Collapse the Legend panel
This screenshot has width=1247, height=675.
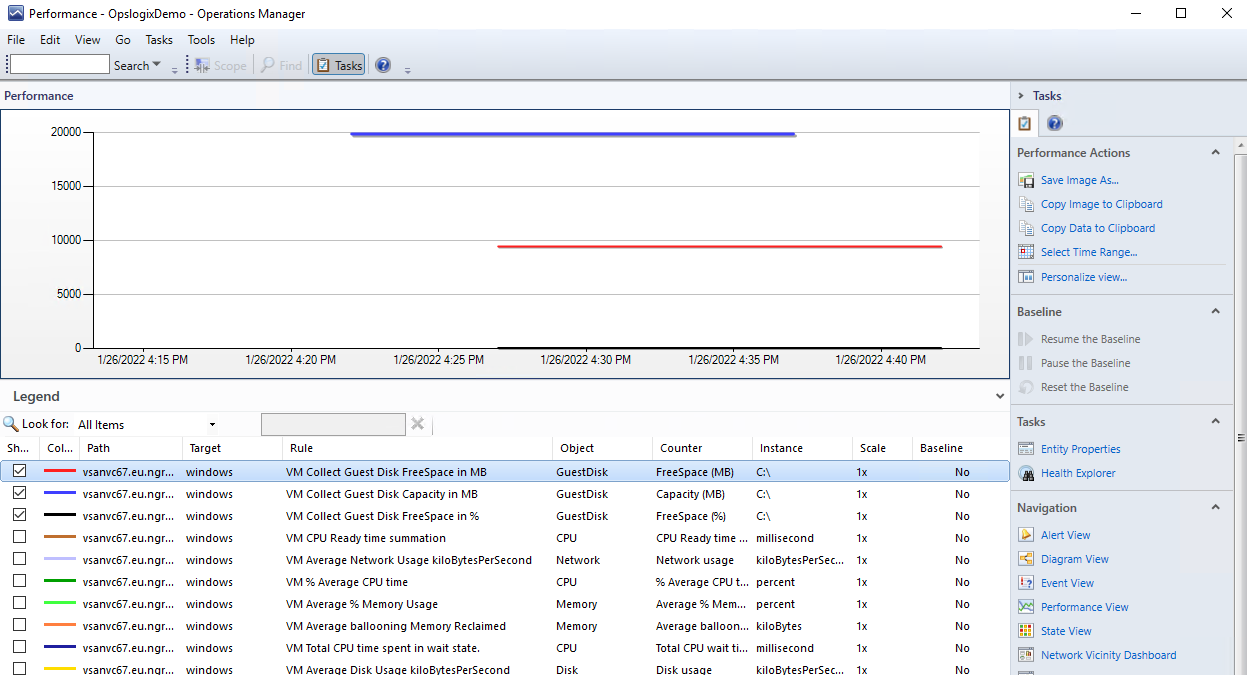(1000, 397)
